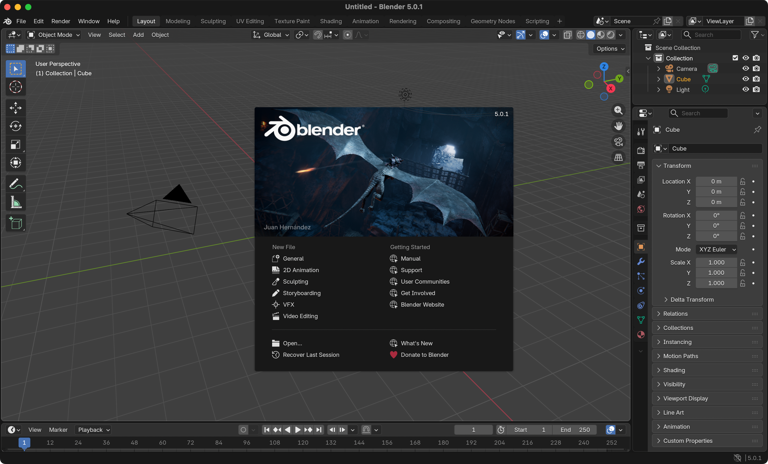Expand the Relations panel
Screen dimensions: 768x464
(707, 314)
